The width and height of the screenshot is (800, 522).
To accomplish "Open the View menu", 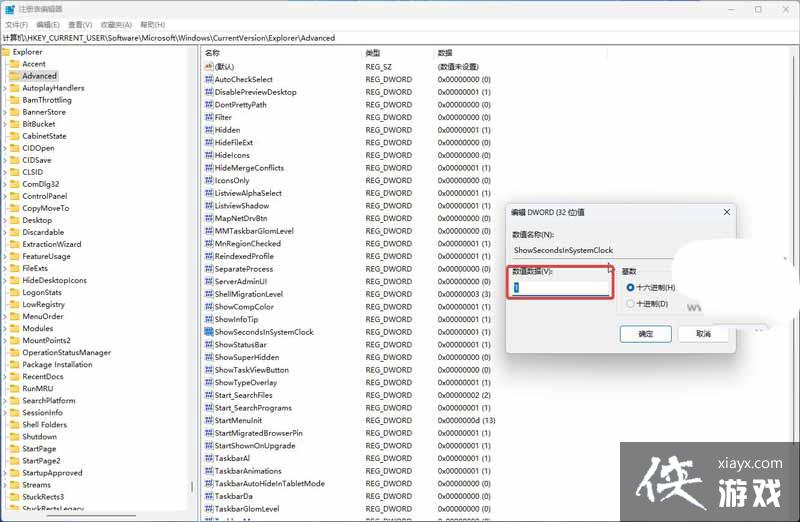I will [80, 24].
